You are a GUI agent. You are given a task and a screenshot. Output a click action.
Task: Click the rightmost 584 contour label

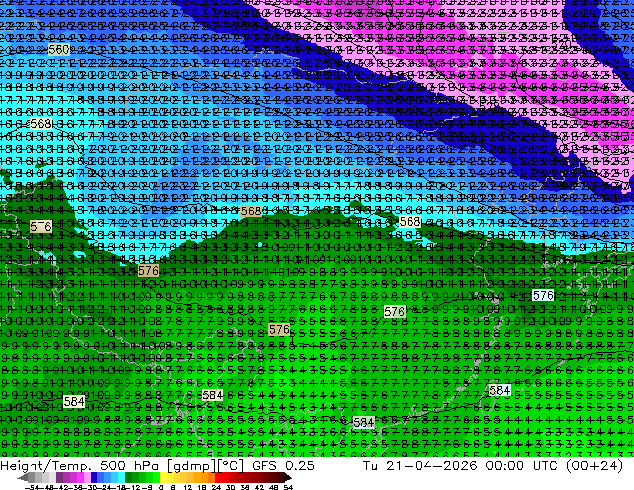point(499,390)
